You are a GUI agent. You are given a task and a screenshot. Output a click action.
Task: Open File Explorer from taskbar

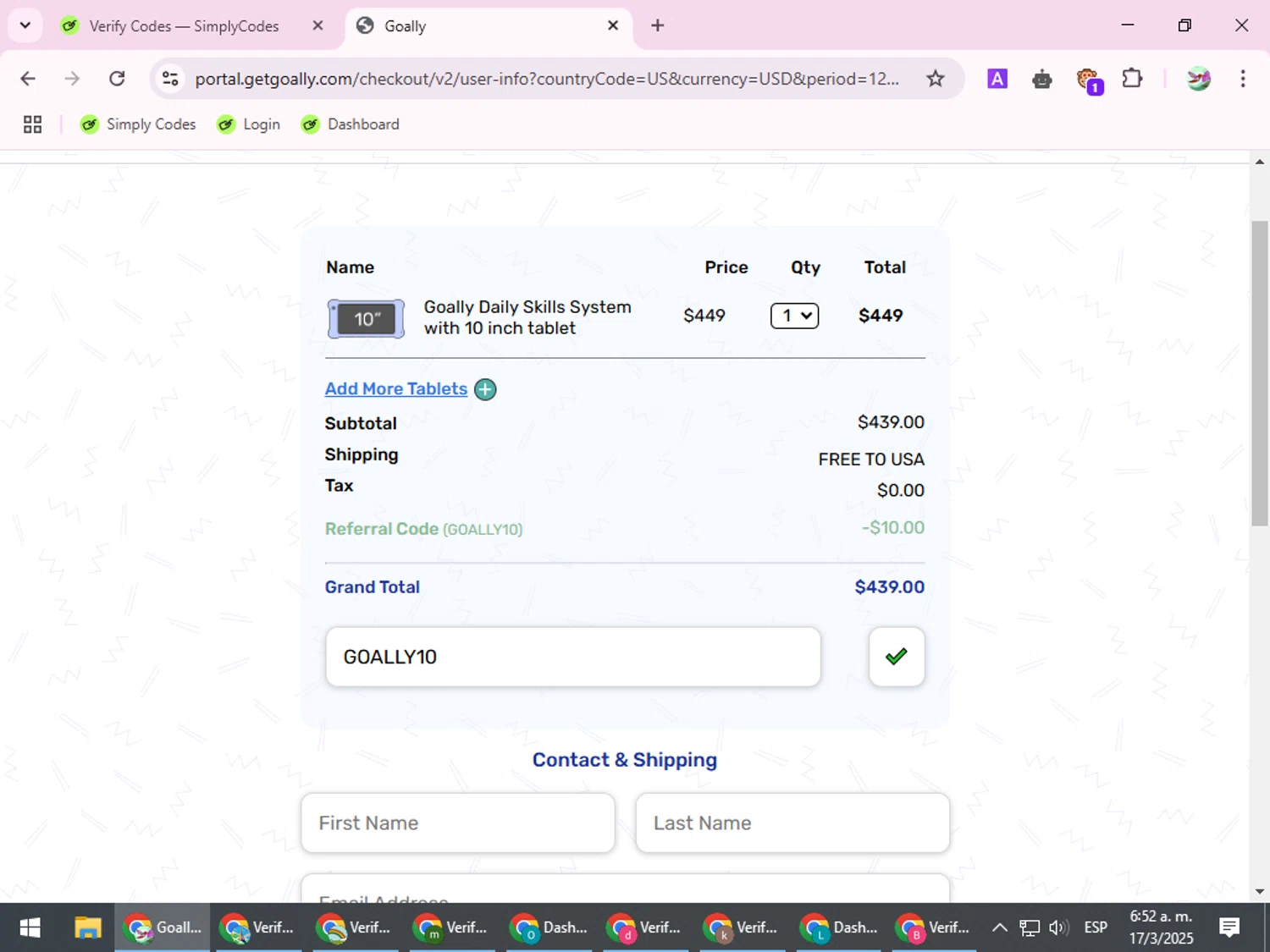pyautogui.click(x=87, y=927)
